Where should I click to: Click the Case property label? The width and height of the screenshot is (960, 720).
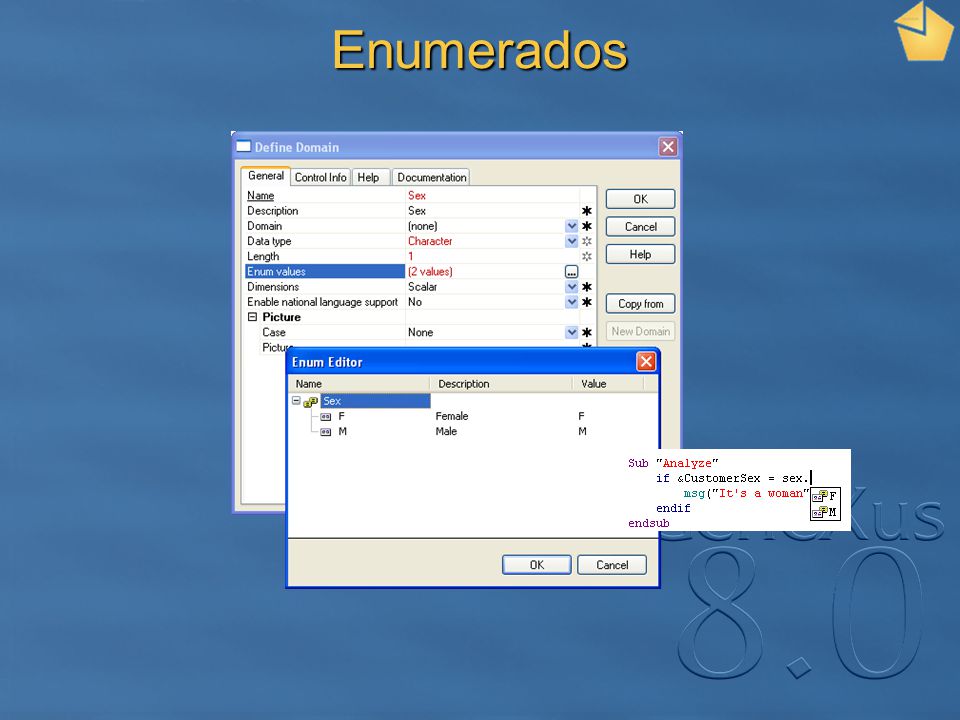[x=274, y=332]
